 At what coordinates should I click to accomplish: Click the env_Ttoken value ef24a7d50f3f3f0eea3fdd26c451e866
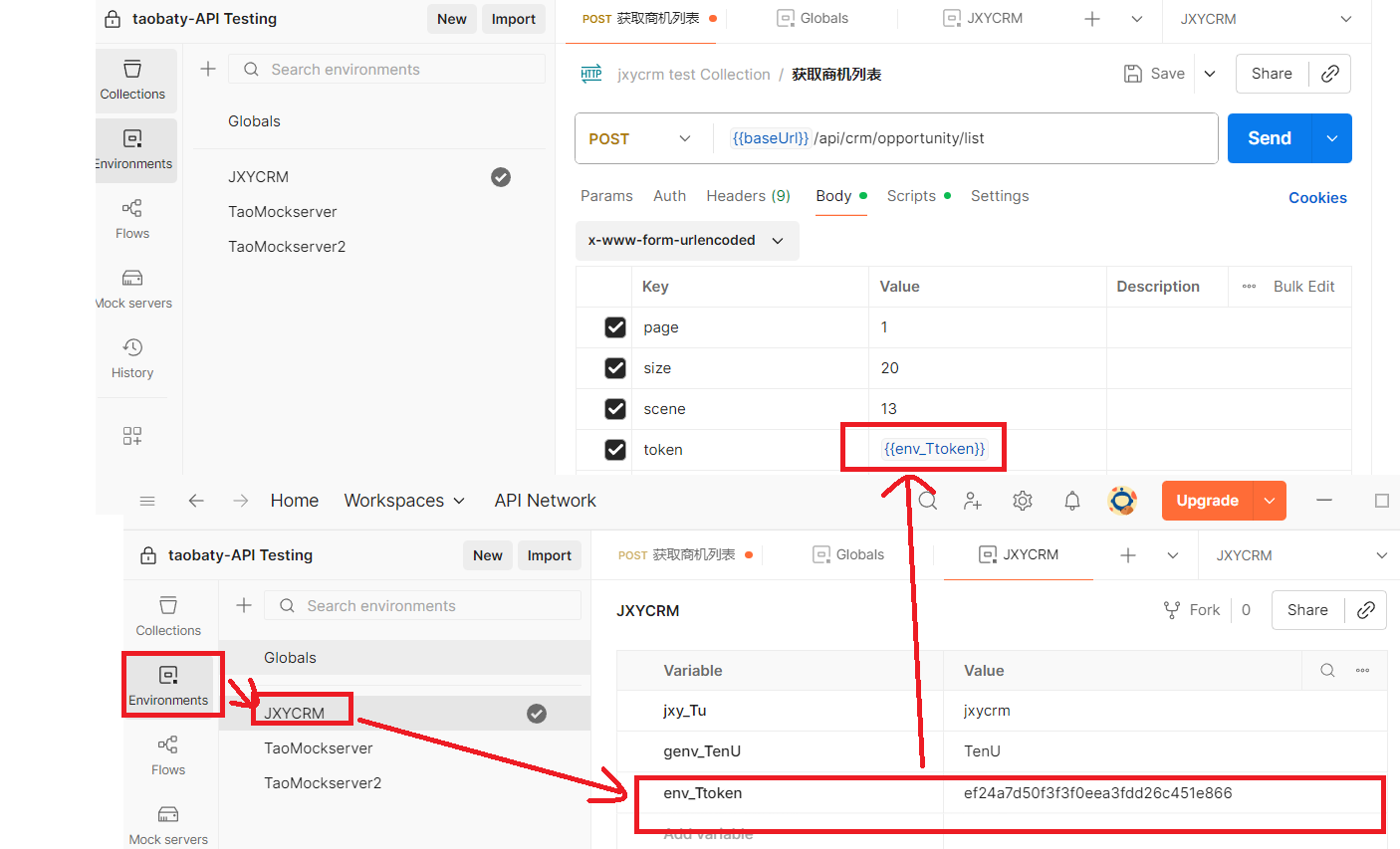point(1098,793)
